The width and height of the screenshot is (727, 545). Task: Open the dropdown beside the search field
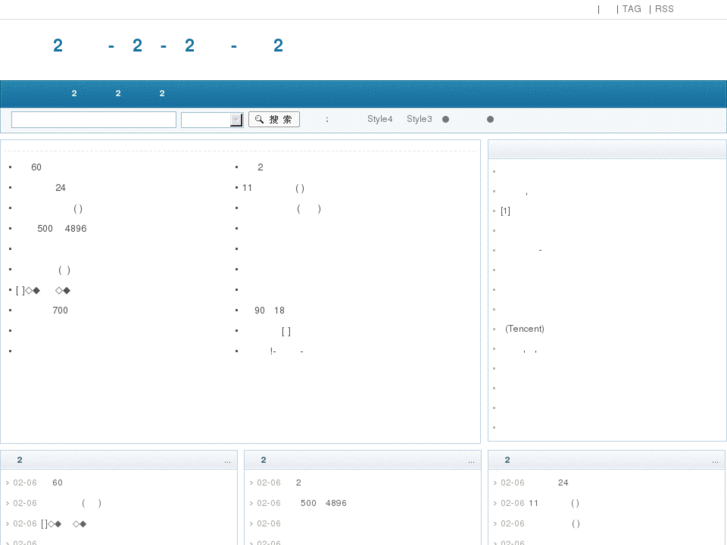(236, 120)
